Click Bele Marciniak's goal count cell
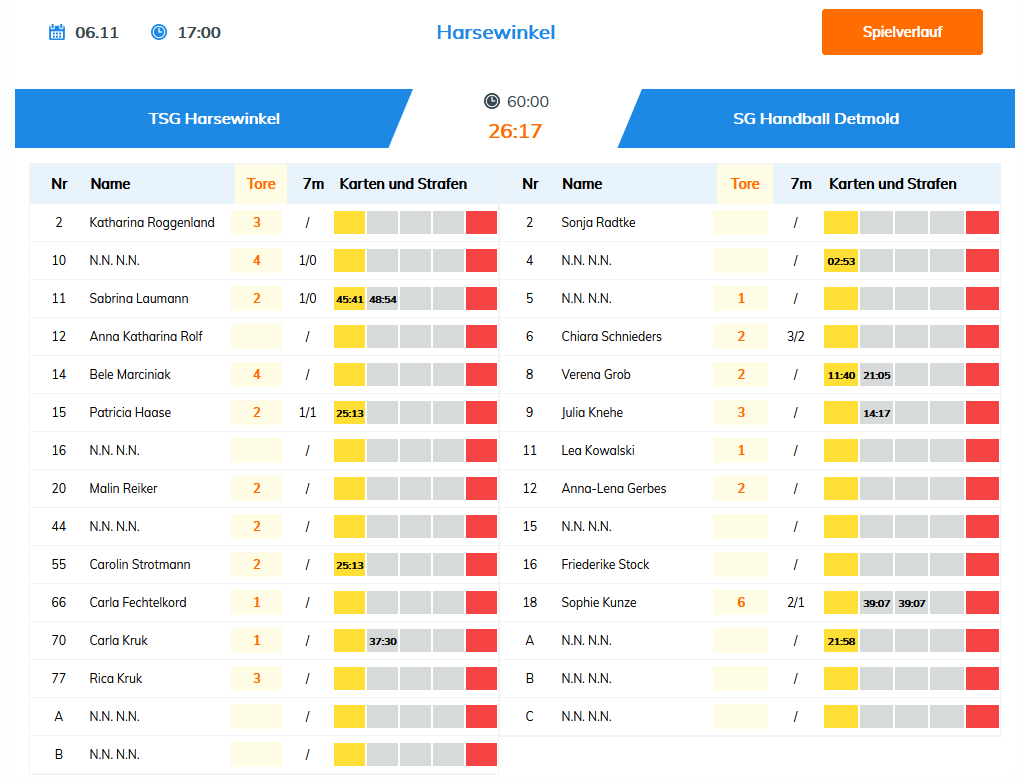This screenshot has height=780, width=1023. (x=257, y=375)
